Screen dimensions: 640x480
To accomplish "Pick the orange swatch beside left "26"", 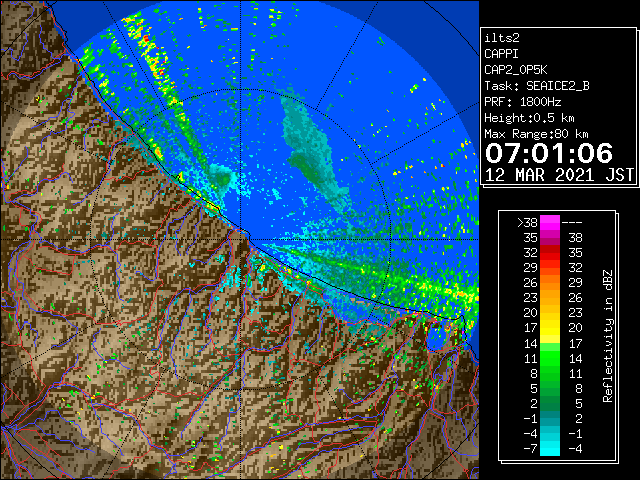I will [550, 283].
